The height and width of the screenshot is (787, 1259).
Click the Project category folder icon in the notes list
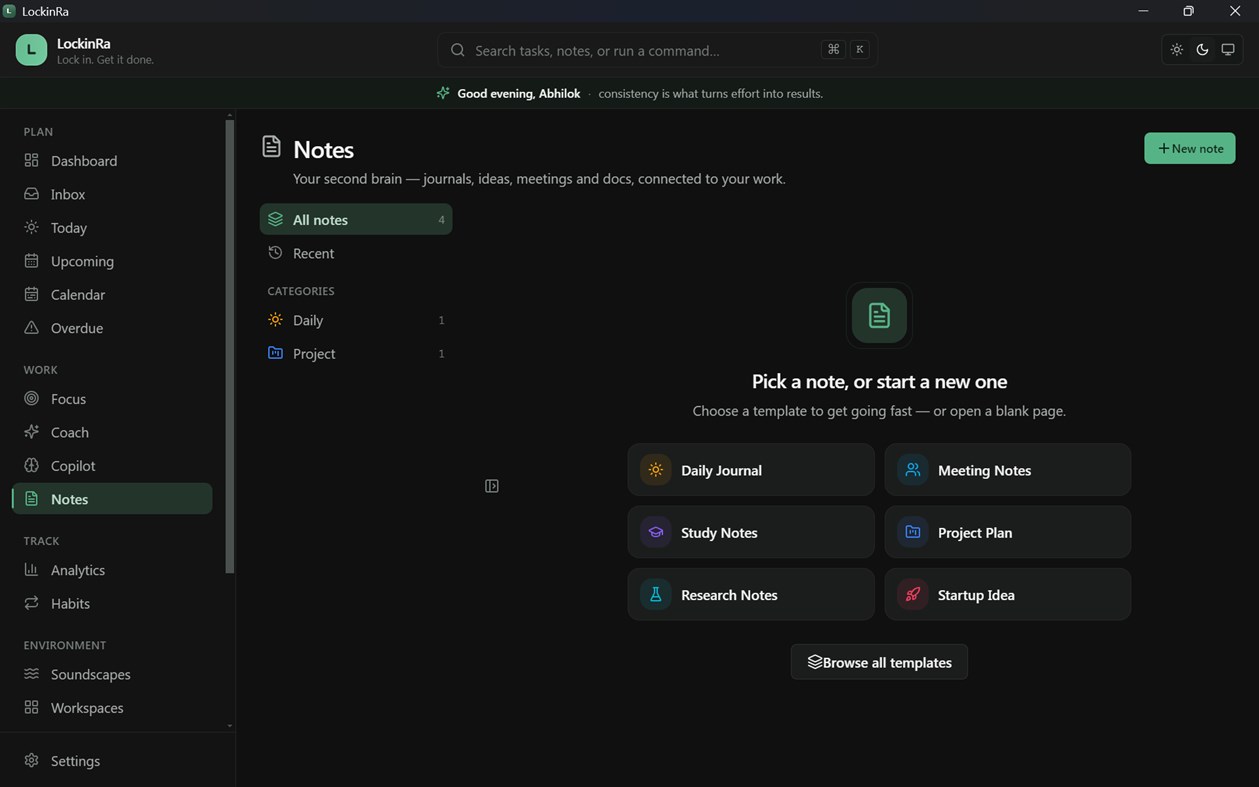point(275,353)
